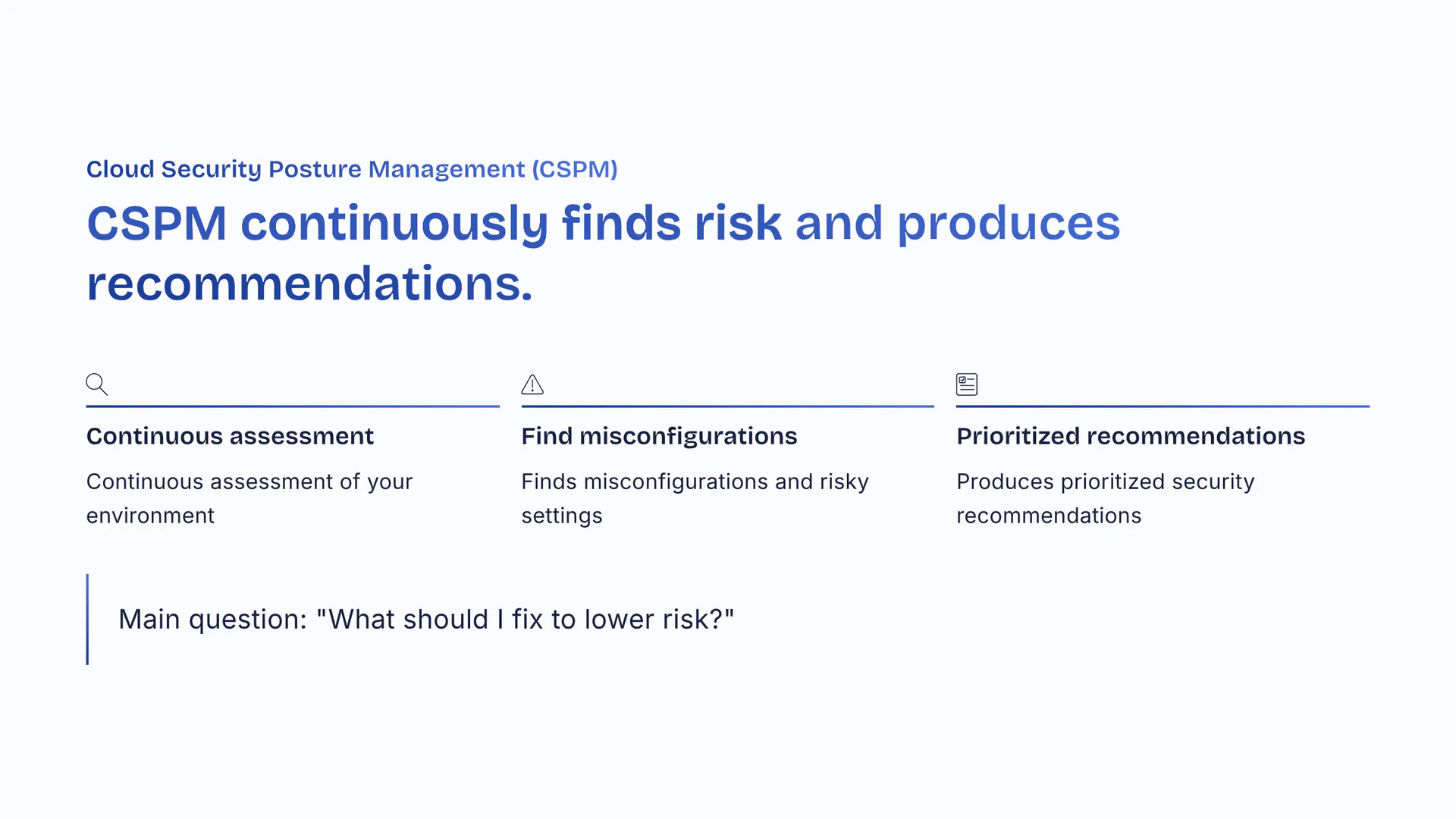Select the 'Find misconfigurations' column heading
1456x819 pixels.
click(659, 436)
